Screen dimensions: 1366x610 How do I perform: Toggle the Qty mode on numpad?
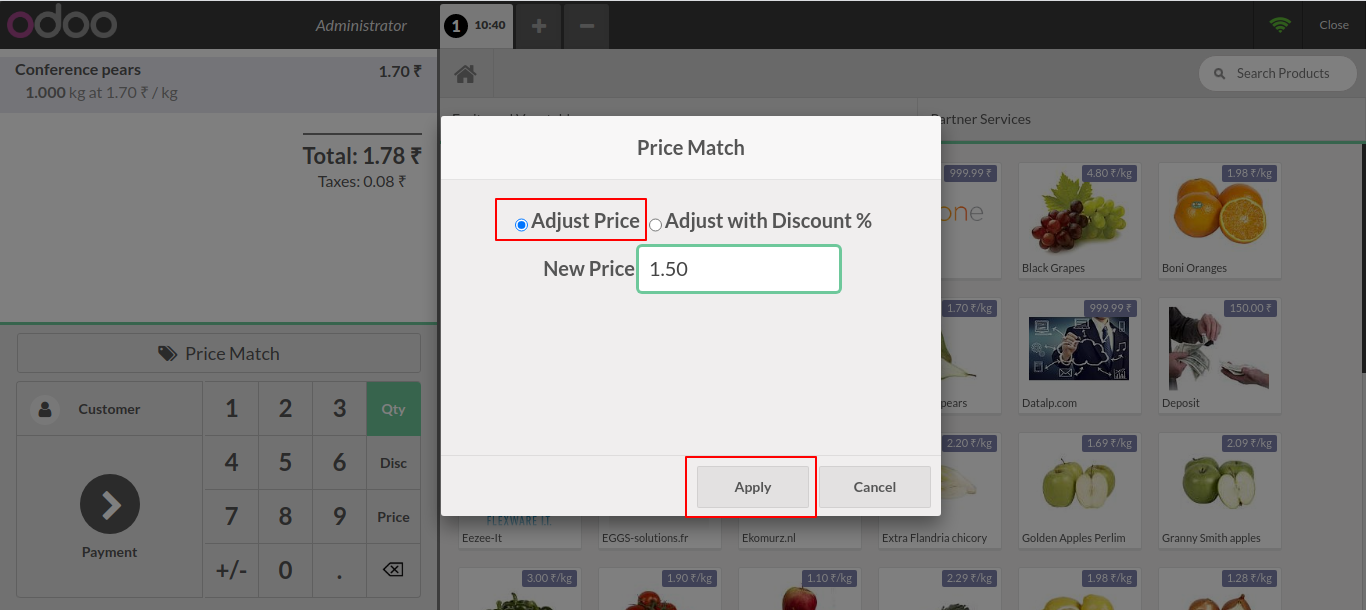tap(393, 409)
